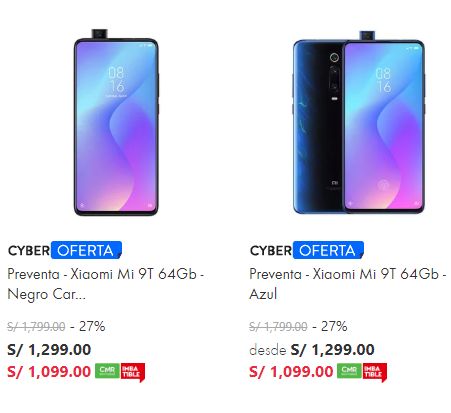The width and height of the screenshot is (451, 413).
Task: Open the Preventa Xiaomi Mi 9T Negro Car... title link
Action: click(106, 284)
